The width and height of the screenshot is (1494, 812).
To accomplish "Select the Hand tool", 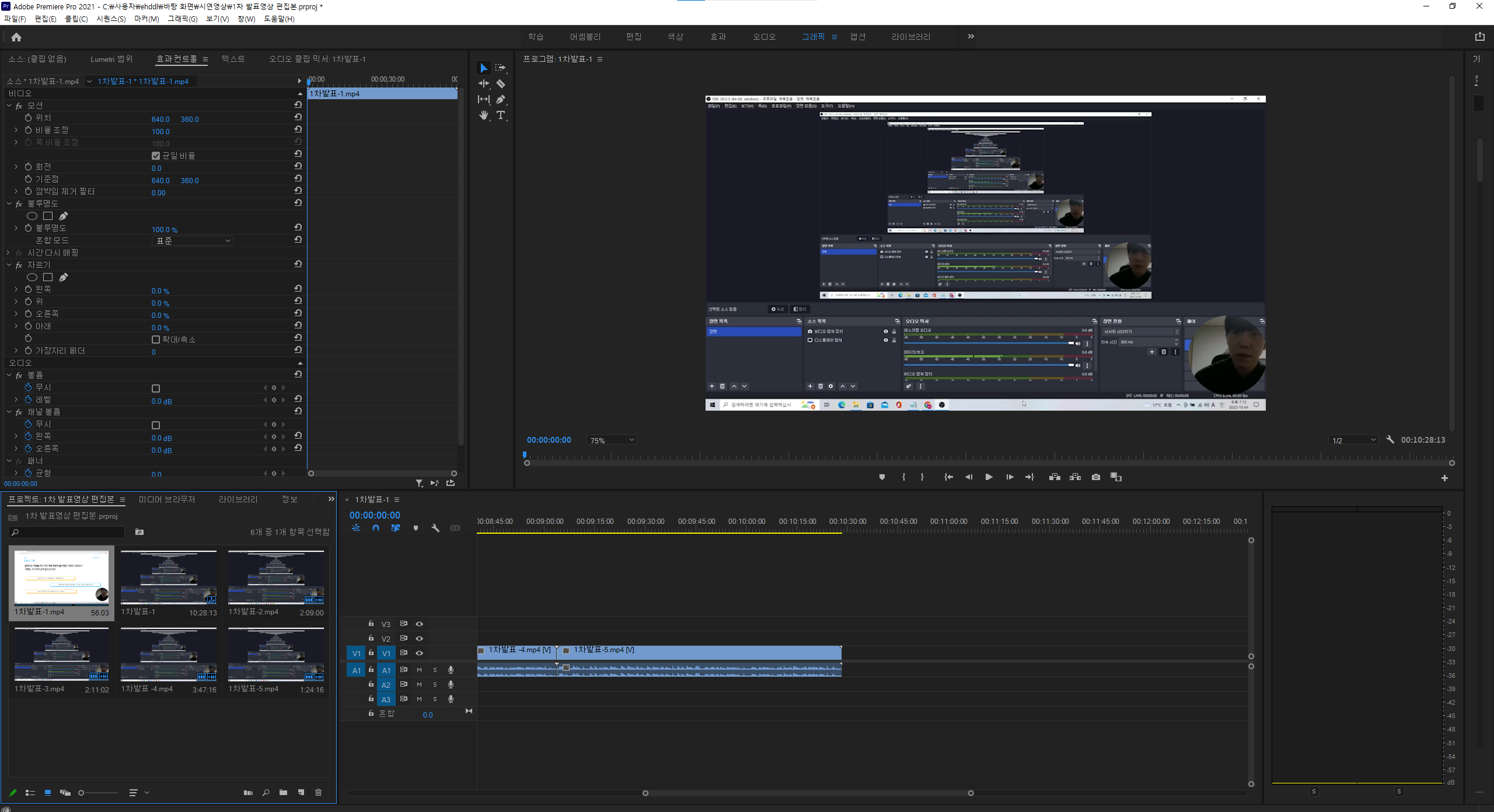I will pos(483,115).
